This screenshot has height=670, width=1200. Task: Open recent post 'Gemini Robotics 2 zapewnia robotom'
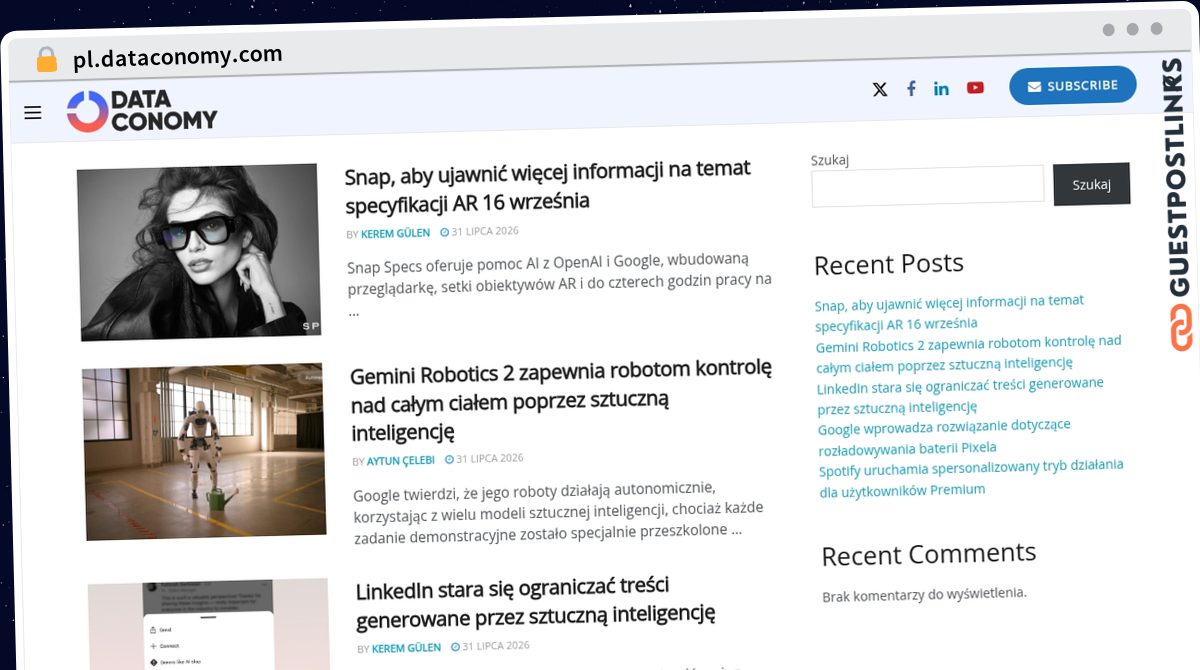pos(969,353)
